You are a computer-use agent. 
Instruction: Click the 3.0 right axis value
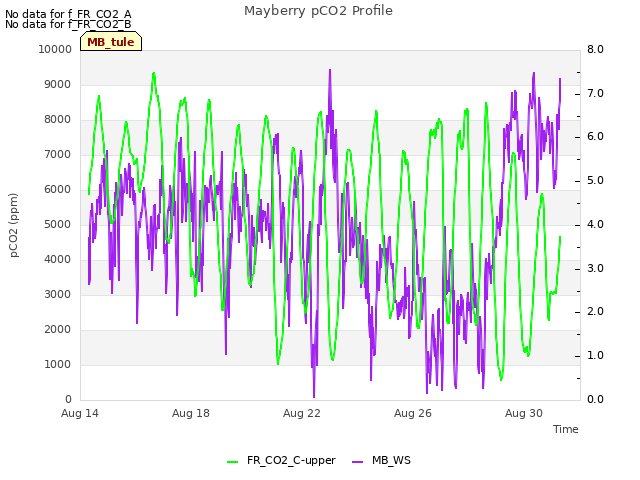tap(595, 269)
